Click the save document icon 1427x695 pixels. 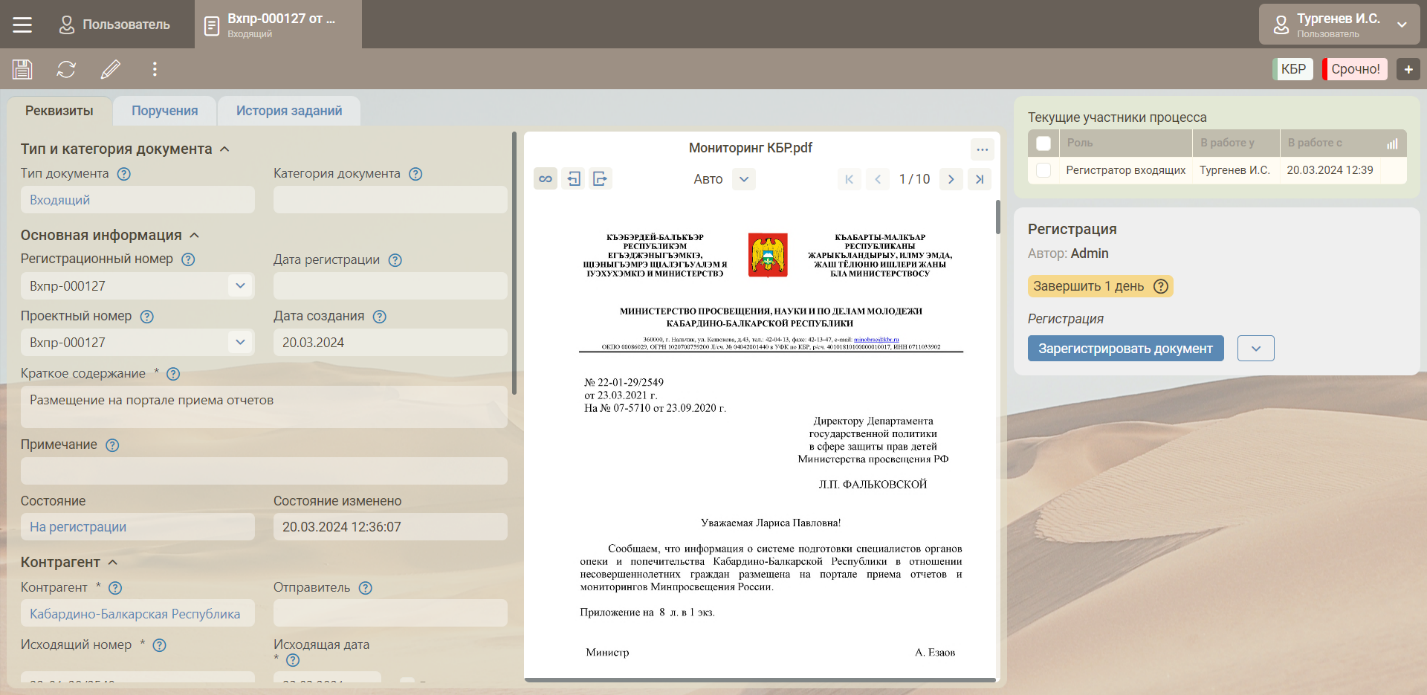coord(22,69)
